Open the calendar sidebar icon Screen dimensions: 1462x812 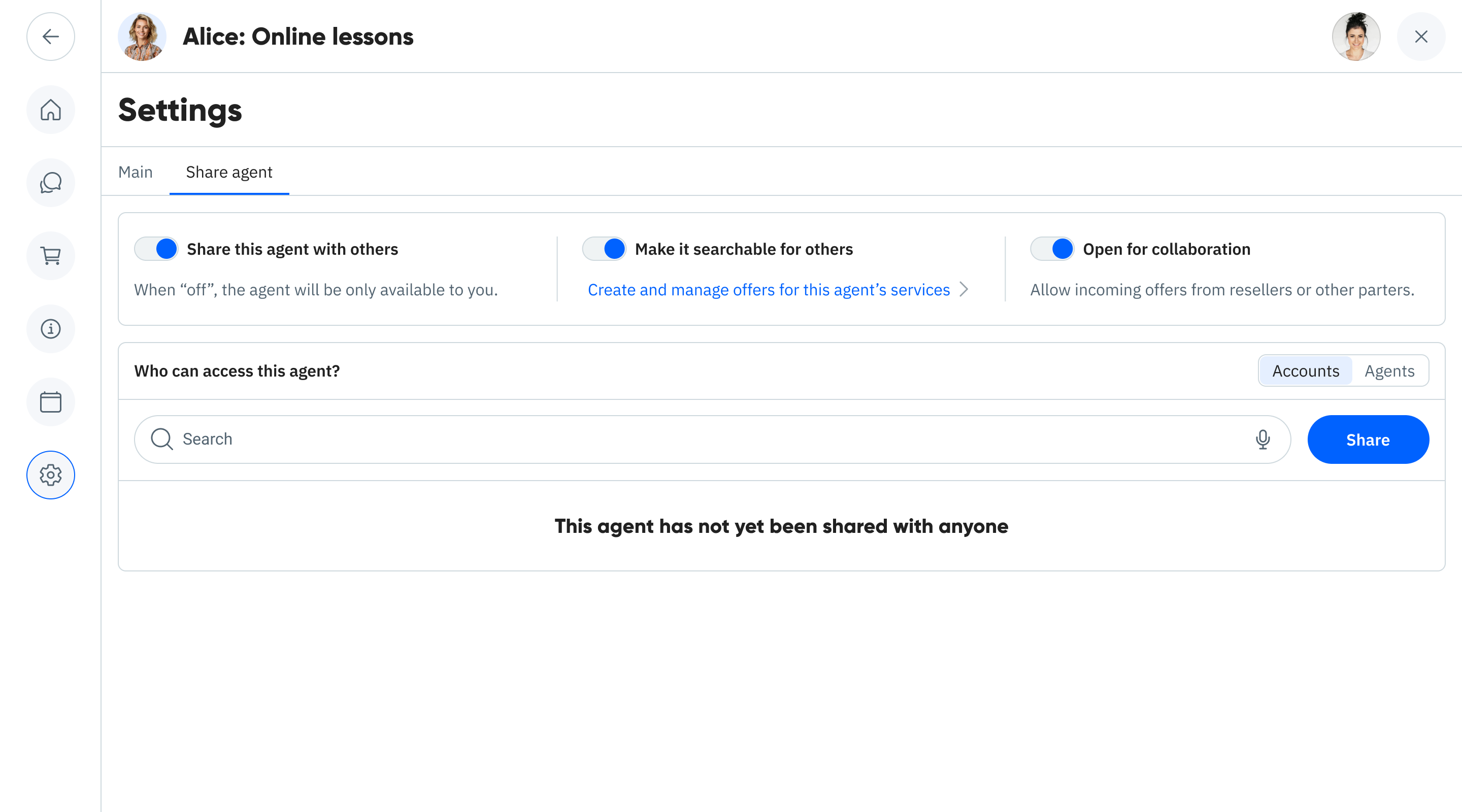point(51,402)
